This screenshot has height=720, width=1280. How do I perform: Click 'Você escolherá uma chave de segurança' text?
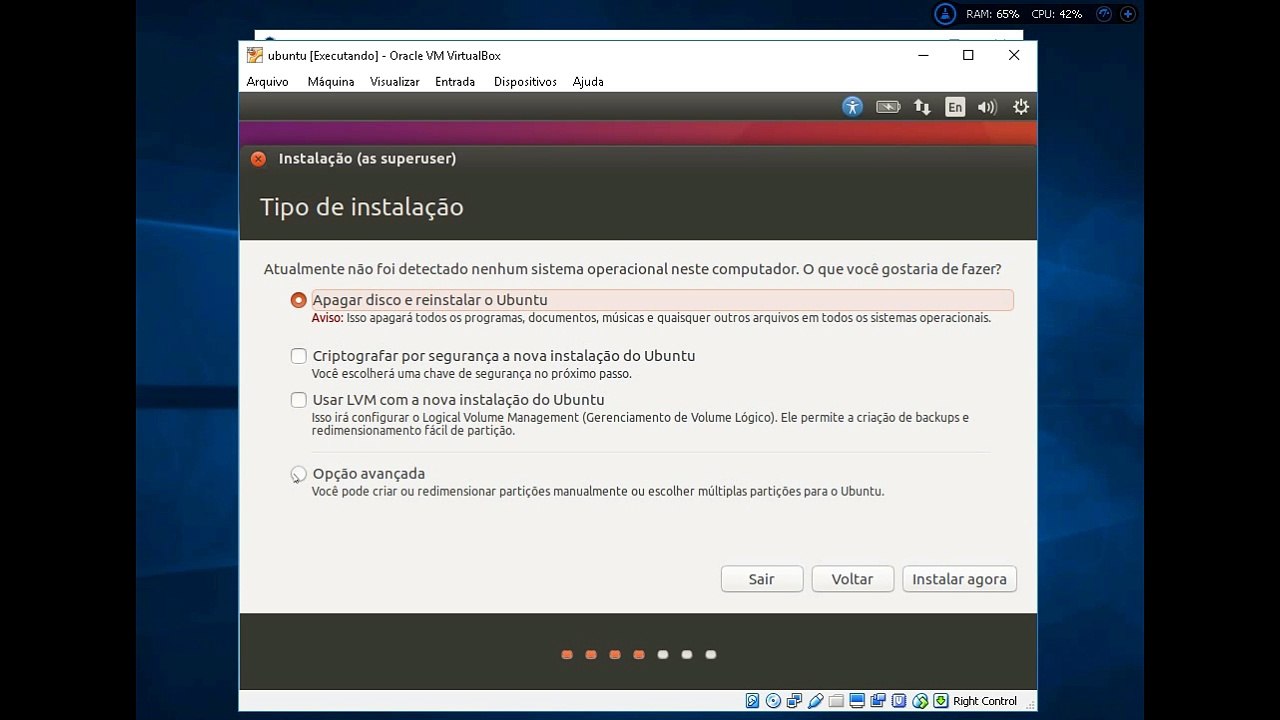471,374
